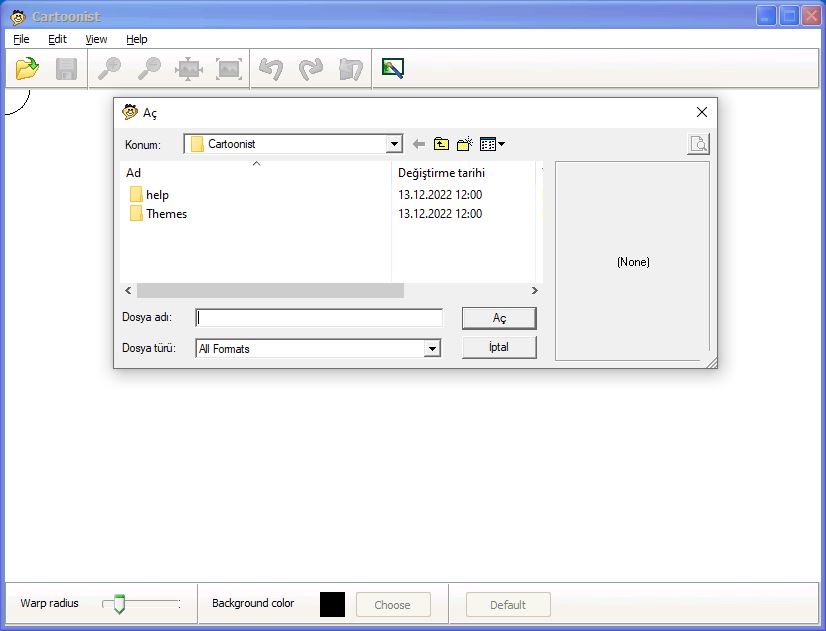The height and width of the screenshot is (631, 826).
Task: Click the scroll left arrow in file list
Action: pos(128,290)
